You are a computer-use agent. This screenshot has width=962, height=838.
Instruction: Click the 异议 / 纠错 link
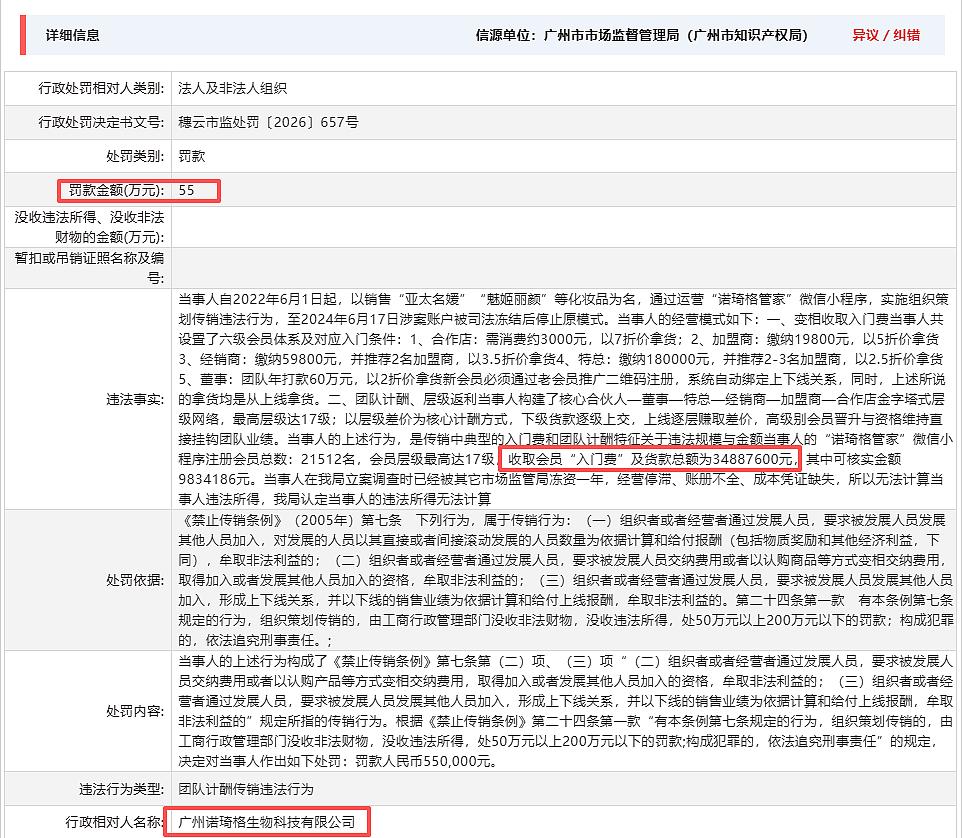coord(885,35)
